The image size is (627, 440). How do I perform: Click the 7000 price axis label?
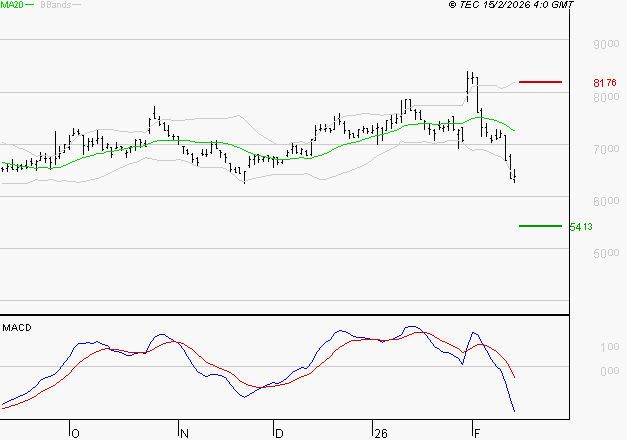pyautogui.click(x=606, y=149)
